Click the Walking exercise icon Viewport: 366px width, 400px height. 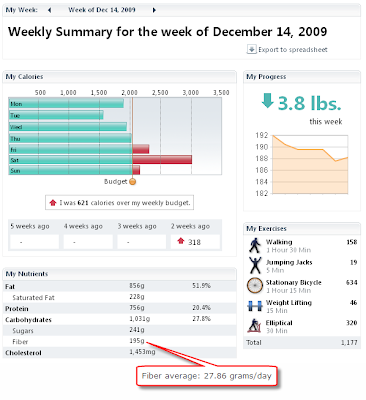pyautogui.click(x=255, y=246)
